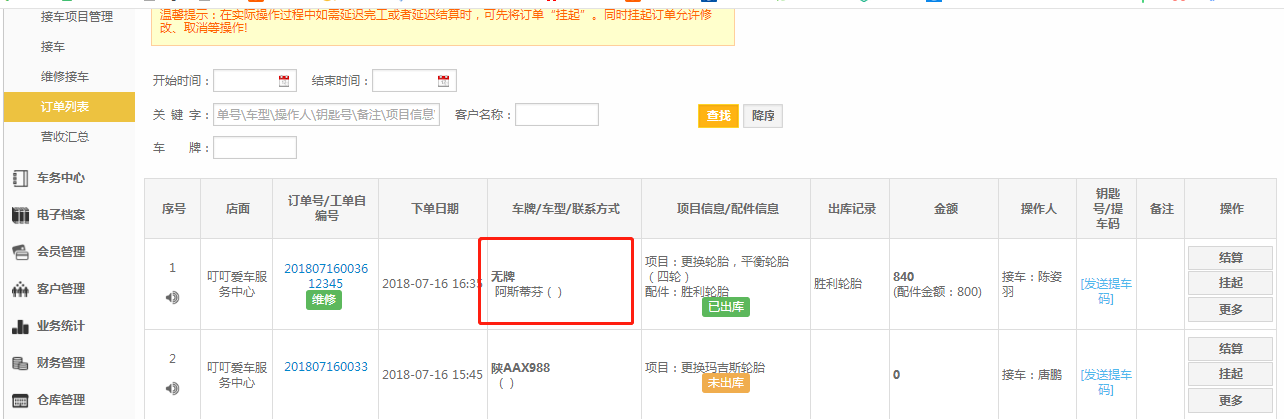Open 更多 options for second order

click(x=1230, y=400)
